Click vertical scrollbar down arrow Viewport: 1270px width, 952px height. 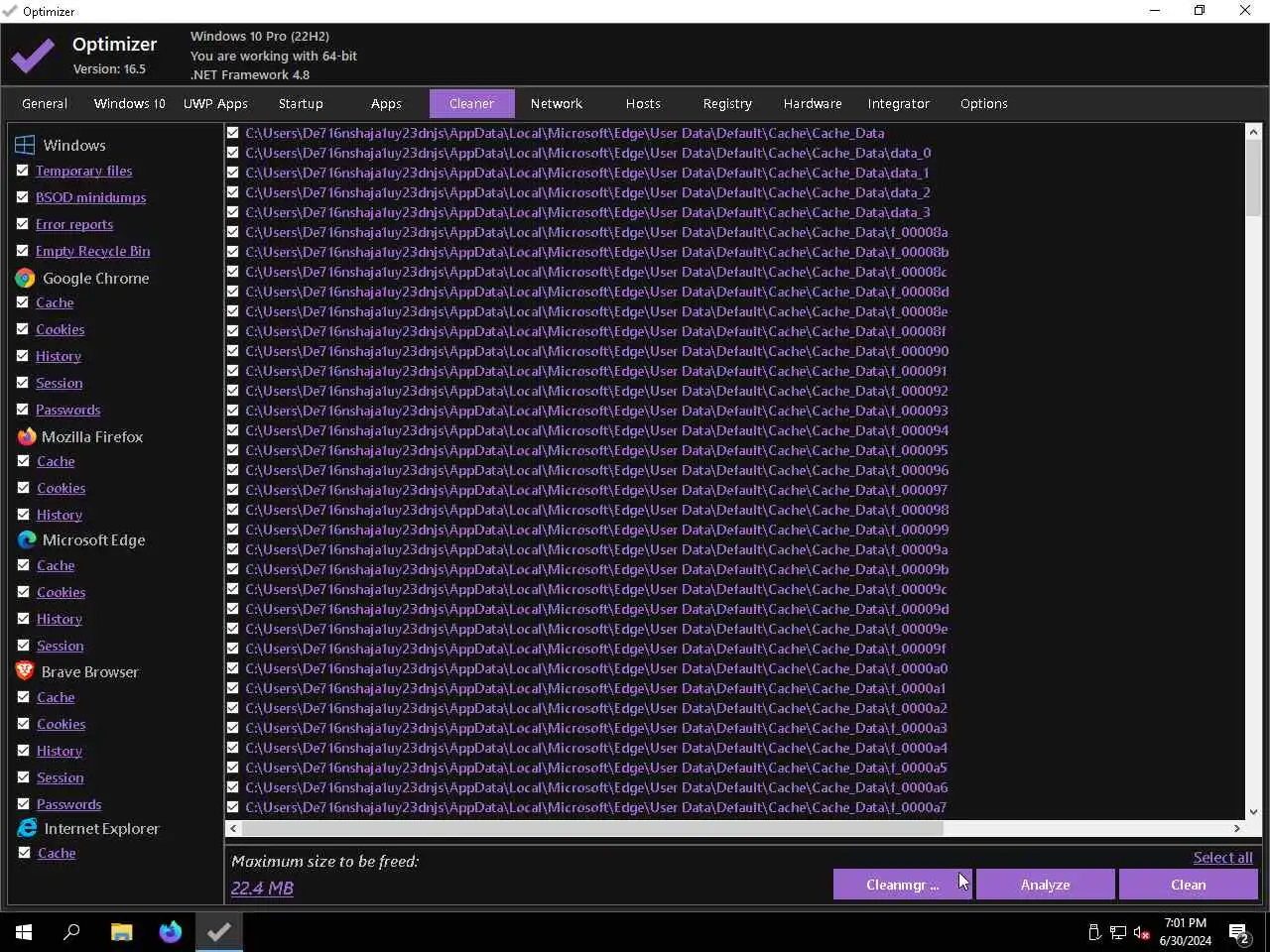(x=1253, y=811)
